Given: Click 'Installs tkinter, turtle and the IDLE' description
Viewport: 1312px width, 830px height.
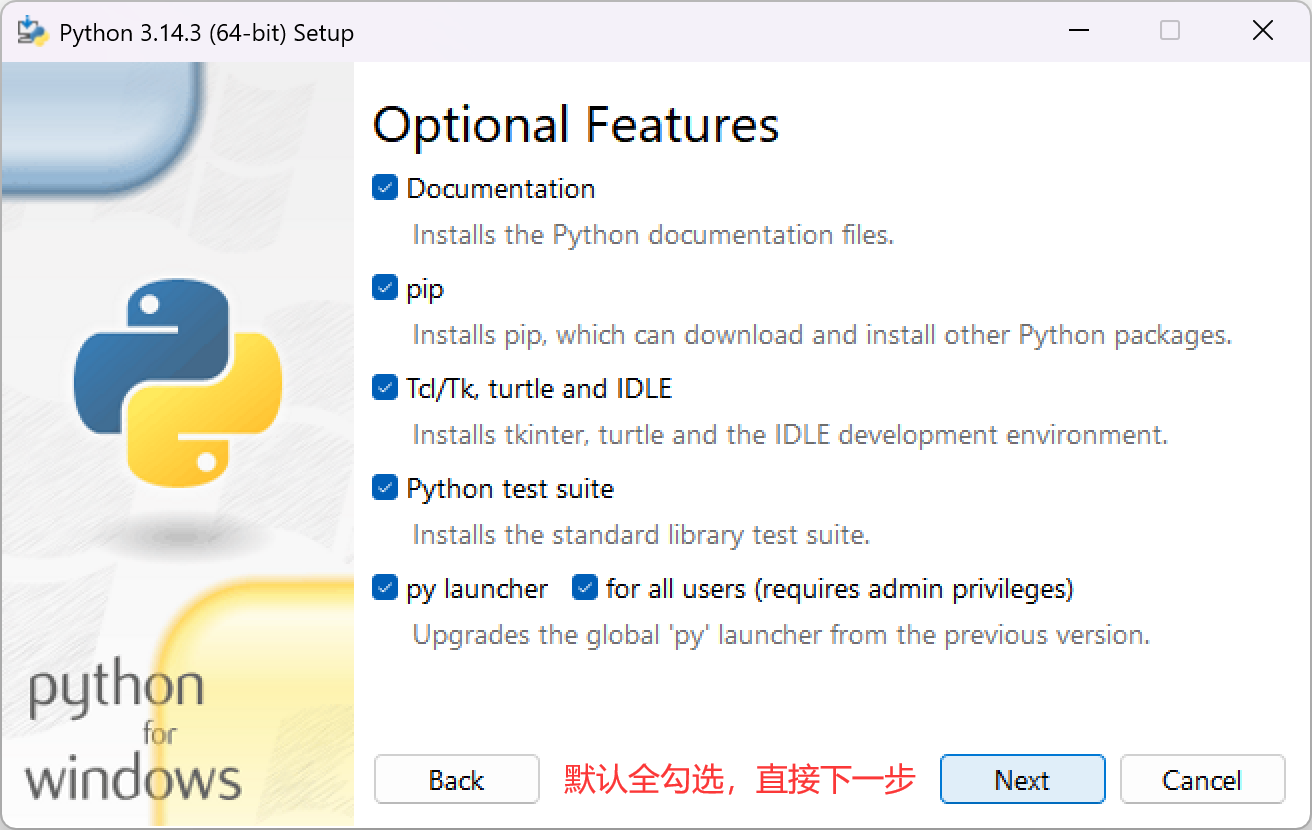Looking at the screenshot, I should pyautogui.click(x=790, y=435).
